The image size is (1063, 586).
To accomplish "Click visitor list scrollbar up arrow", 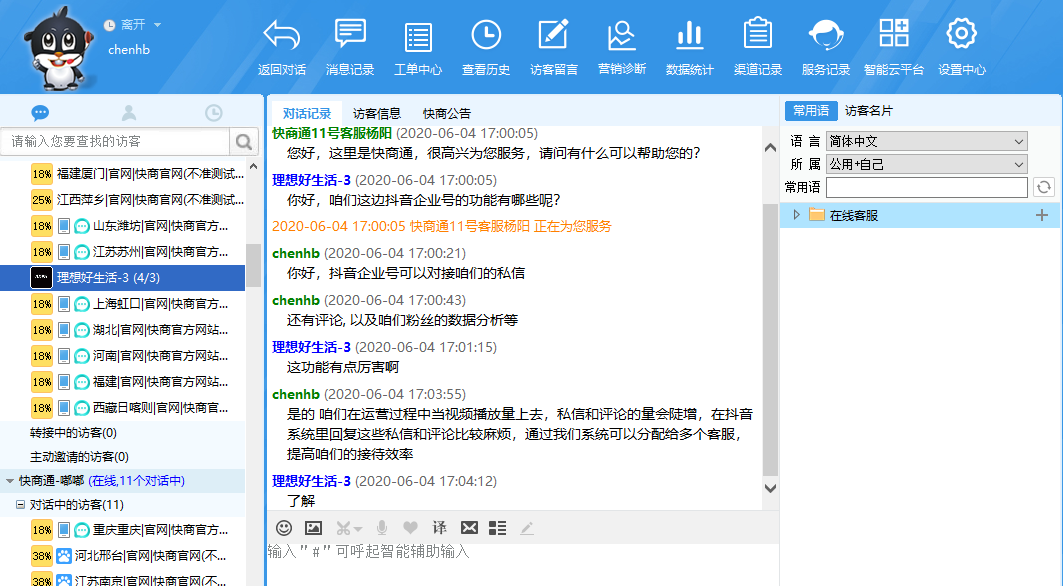I will [254, 166].
